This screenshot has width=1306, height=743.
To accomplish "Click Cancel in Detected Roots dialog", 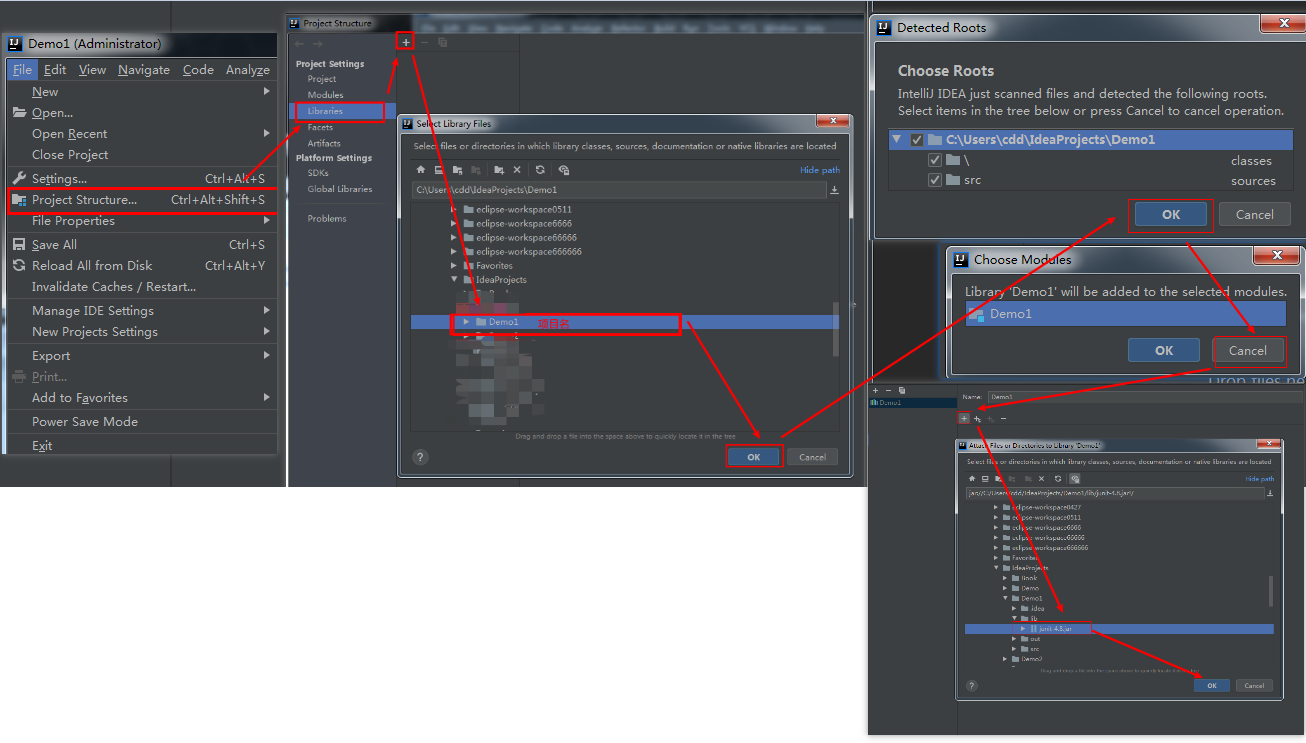I will tap(1254, 214).
